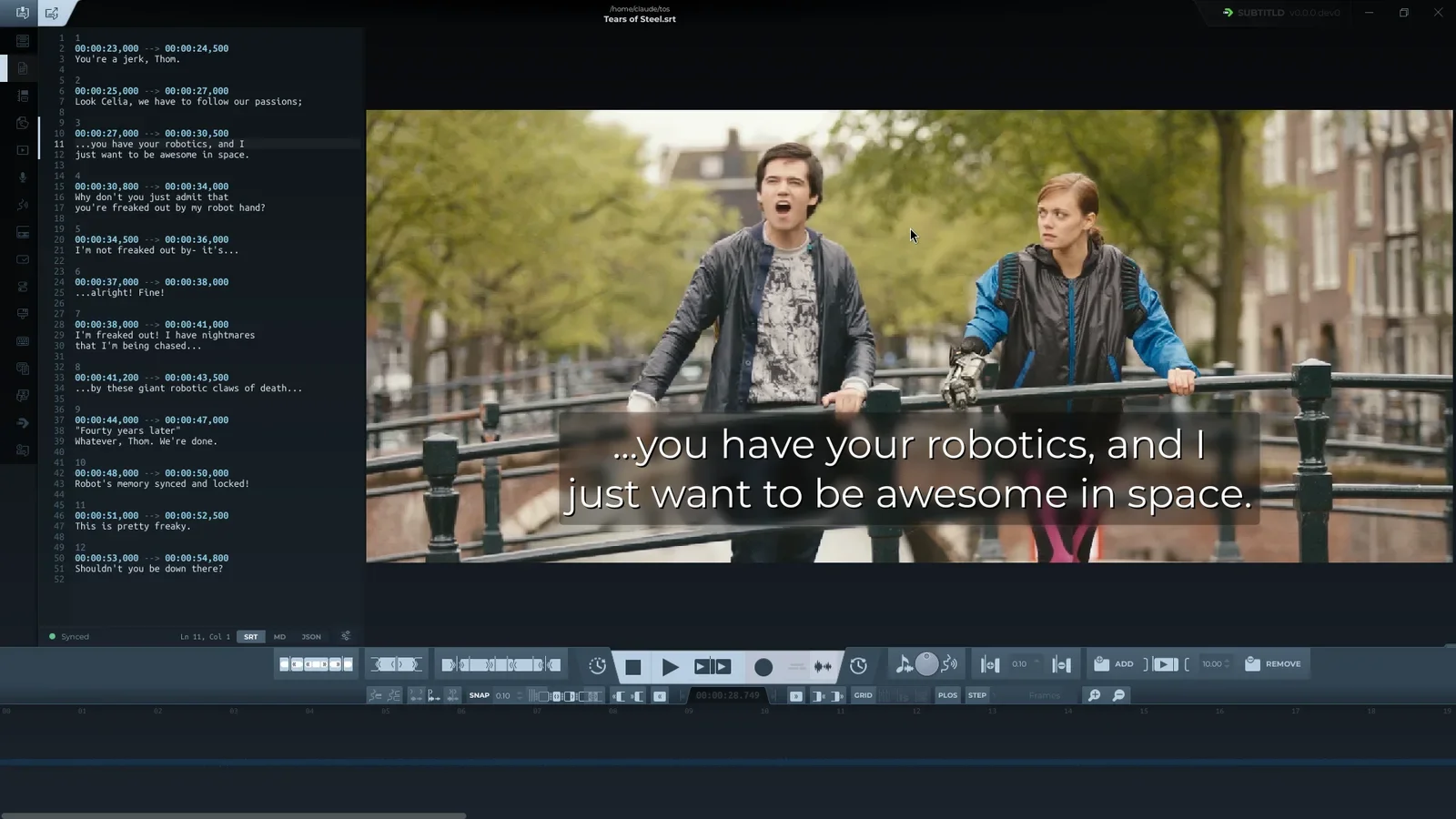This screenshot has height=819, width=1456.
Task: Click the timestamp 00:00:34,500 in editor
Action: coord(106,239)
